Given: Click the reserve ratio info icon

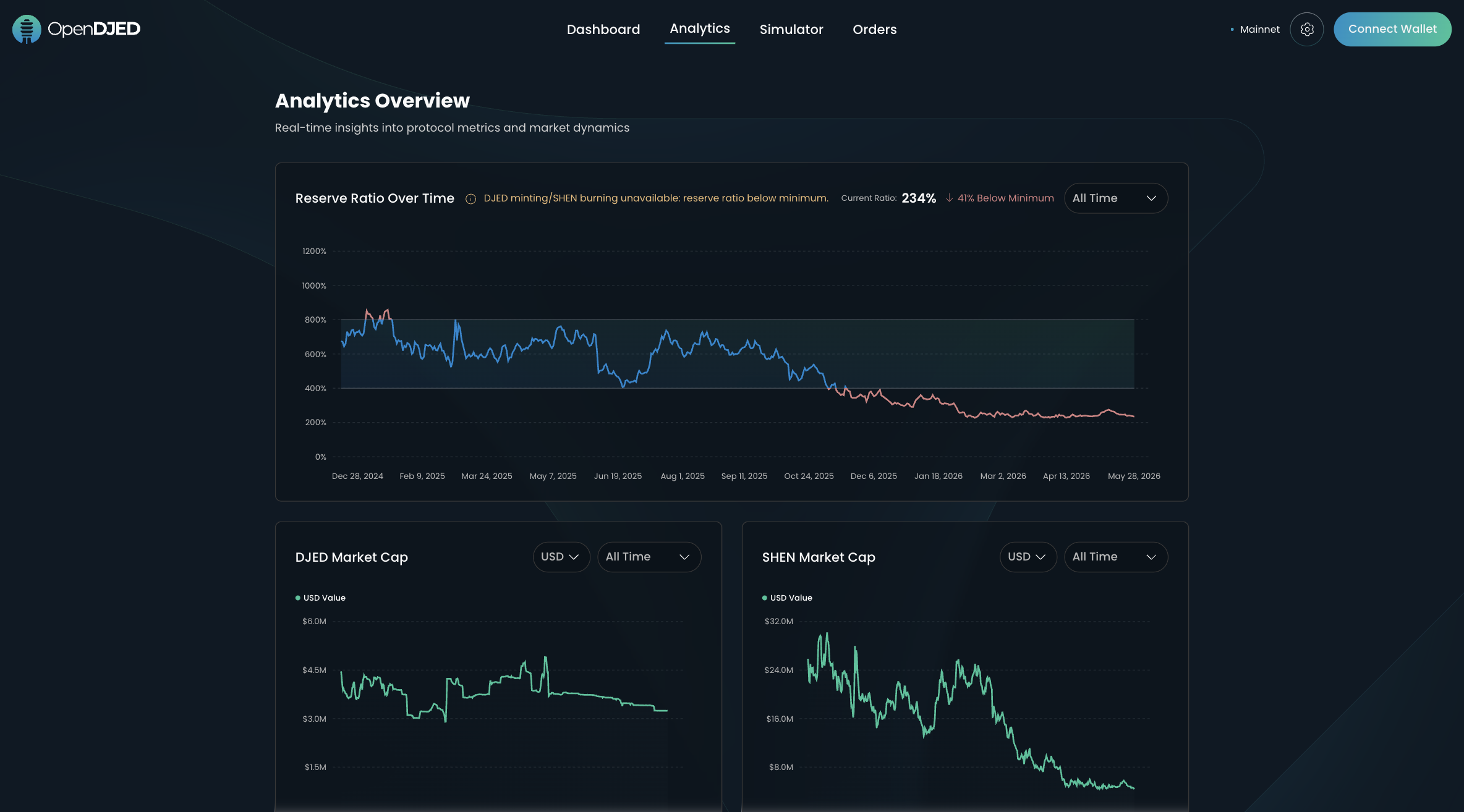Looking at the screenshot, I should pos(470,198).
